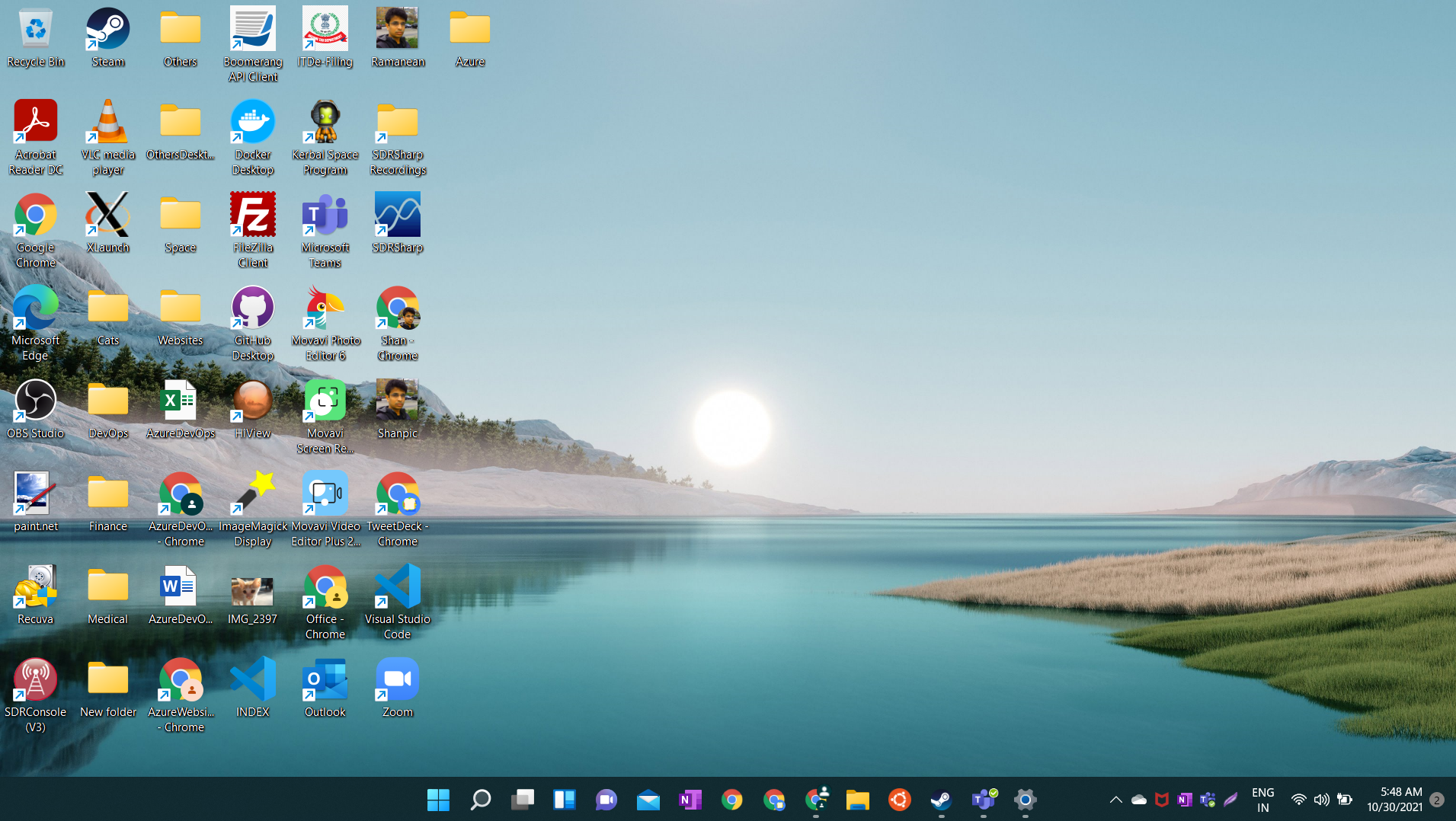1456x821 pixels.
Task: Select the Office - Chrome shortcut
Action: coord(325,602)
